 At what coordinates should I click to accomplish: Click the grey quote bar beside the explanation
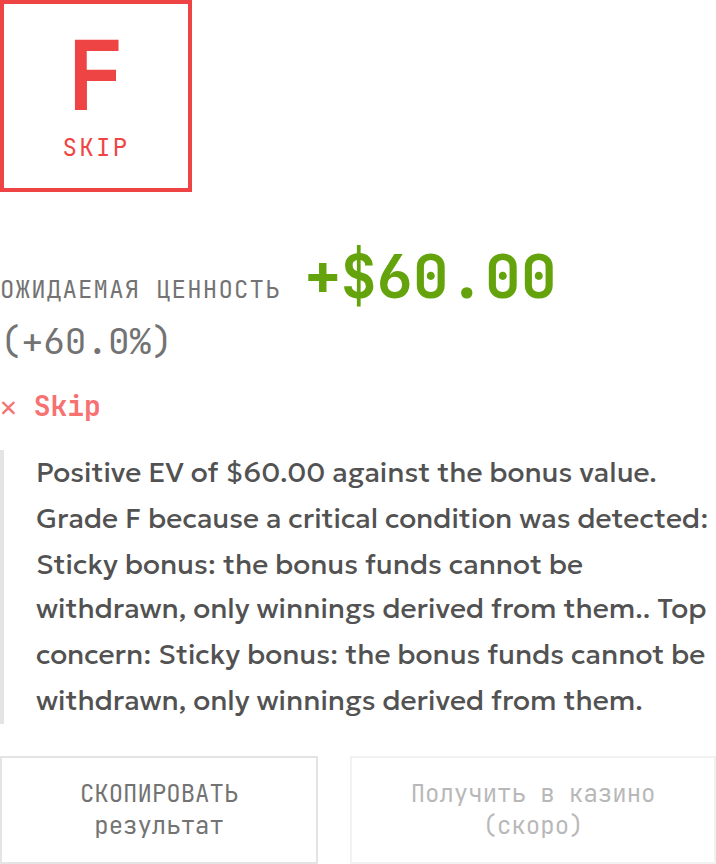[x=2, y=587]
